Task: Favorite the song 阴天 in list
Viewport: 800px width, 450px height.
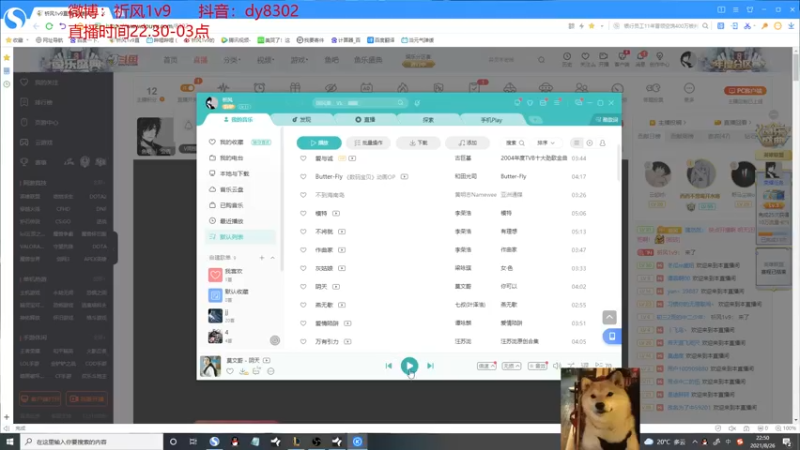Action: [x=303, y=287]
